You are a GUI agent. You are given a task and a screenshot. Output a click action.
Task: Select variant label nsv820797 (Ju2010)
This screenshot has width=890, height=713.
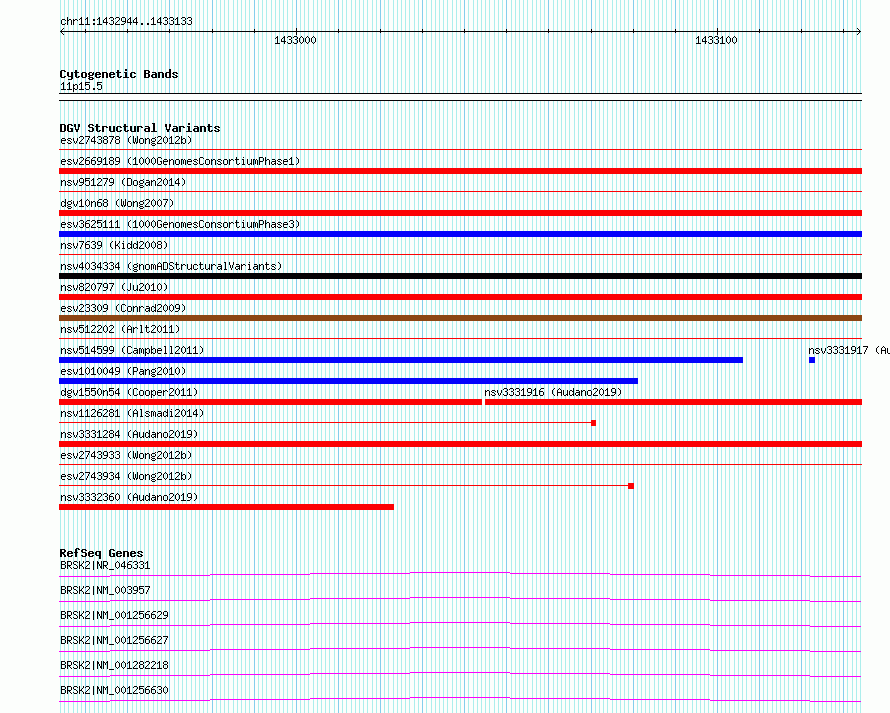coord(114,287)
